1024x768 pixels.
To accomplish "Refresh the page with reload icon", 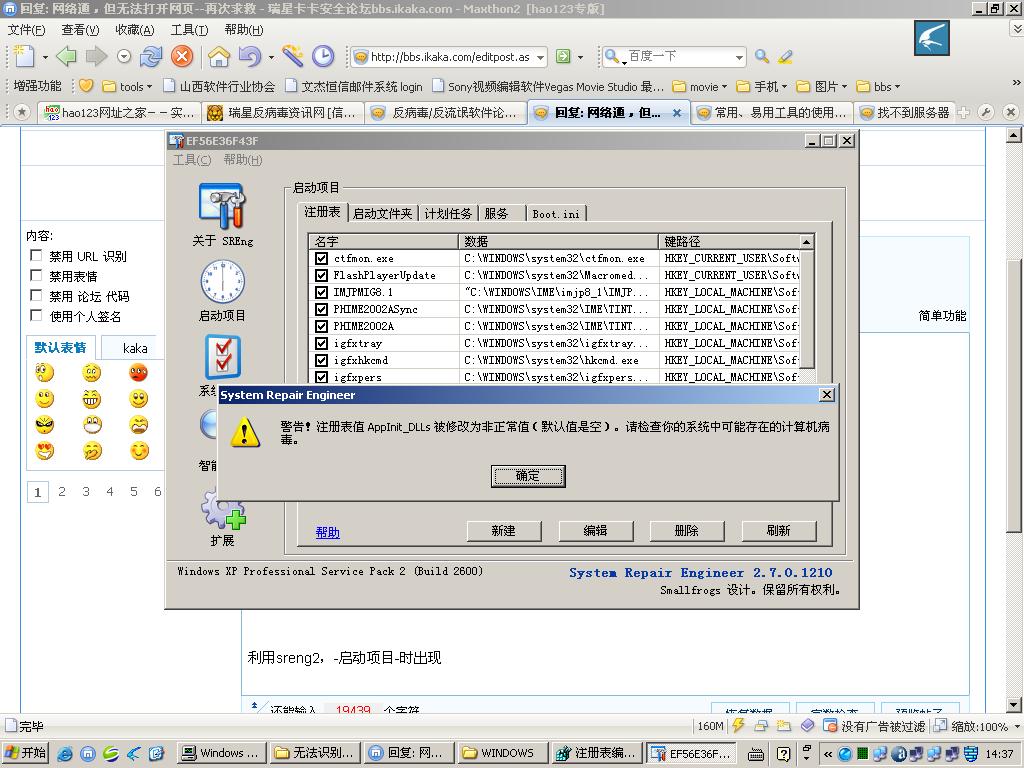I will (152, 57).
